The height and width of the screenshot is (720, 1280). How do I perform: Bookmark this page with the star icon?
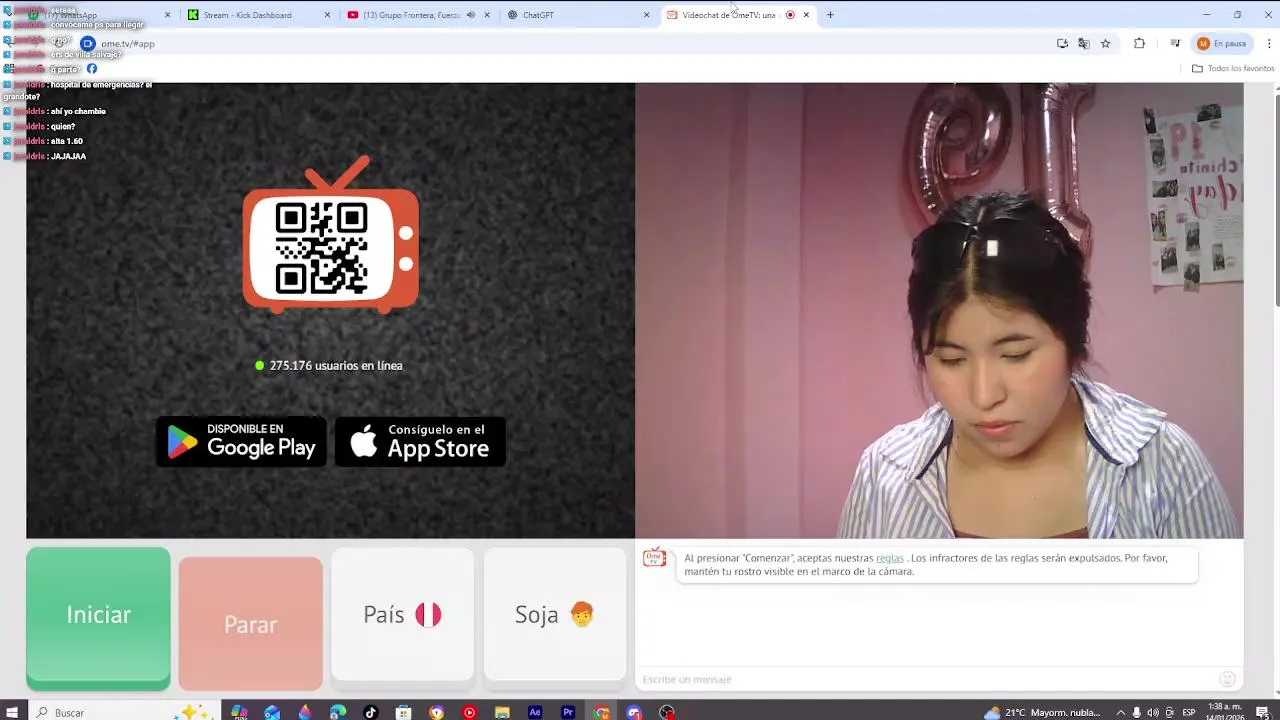(x=1105, y=43)
